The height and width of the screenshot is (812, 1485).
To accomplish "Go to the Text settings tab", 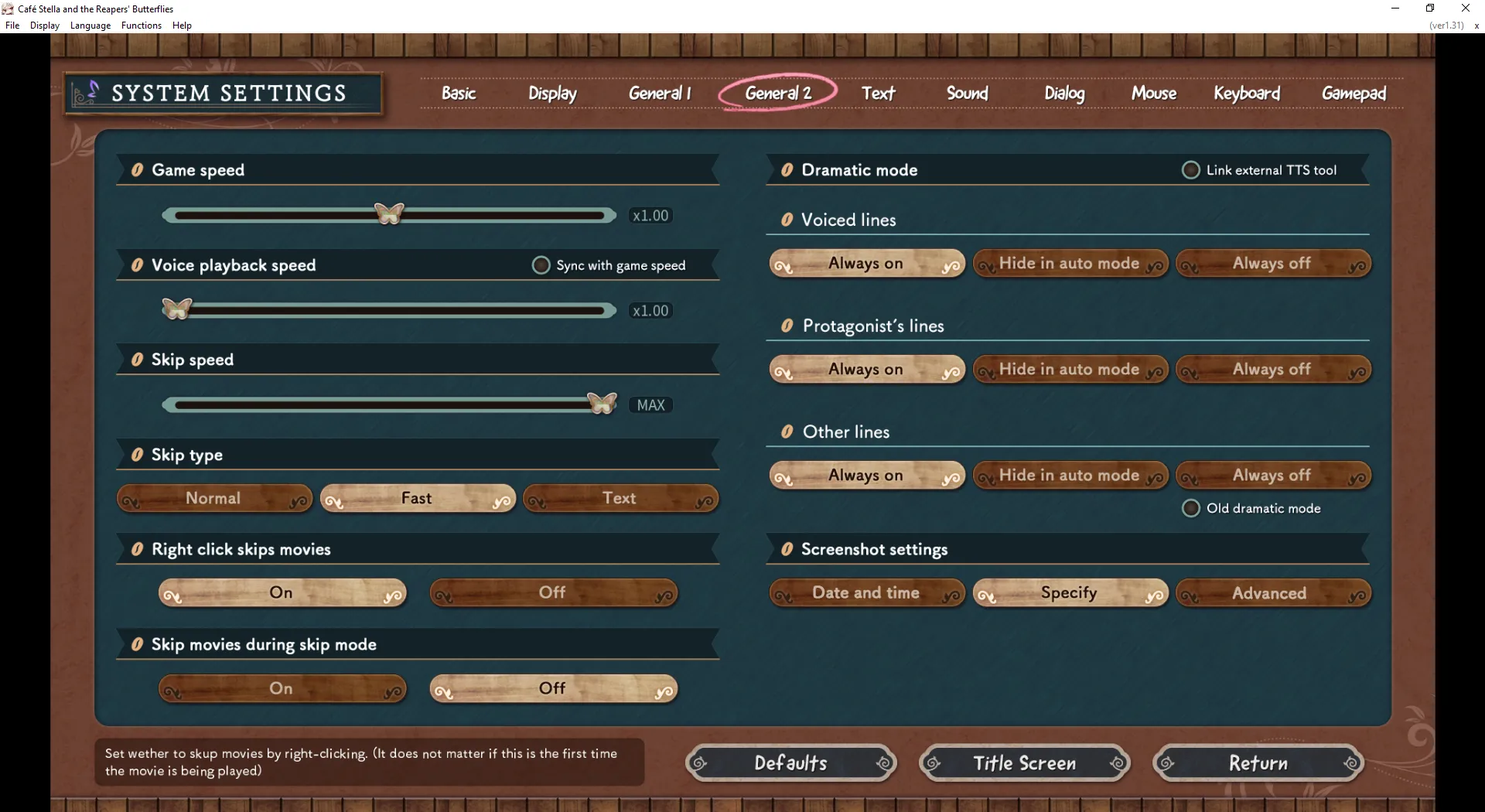I will click(x=878, y=94).
